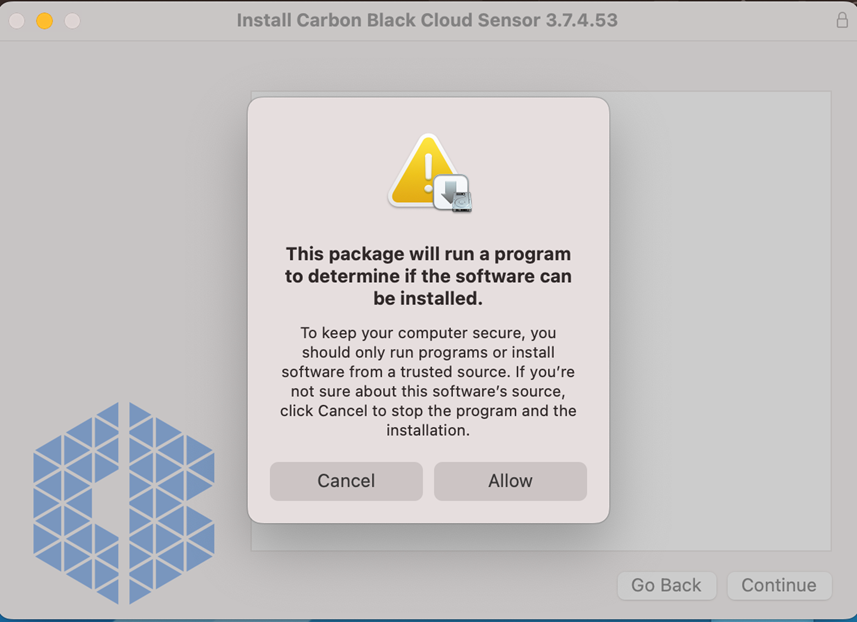
Task: Click the security advice paragraph
Action: click(428, 381)
